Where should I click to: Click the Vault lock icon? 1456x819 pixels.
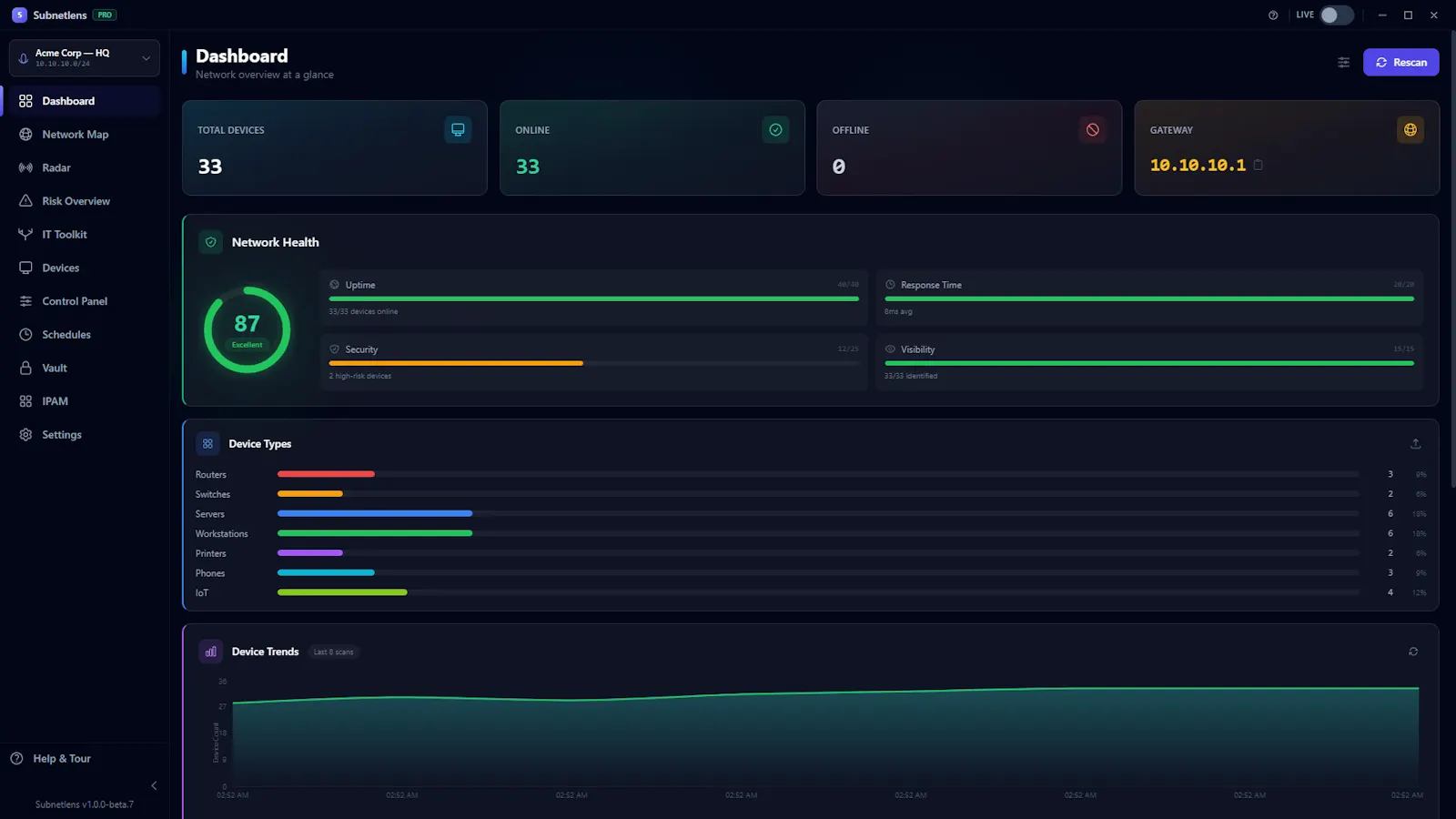coord(25,368)
